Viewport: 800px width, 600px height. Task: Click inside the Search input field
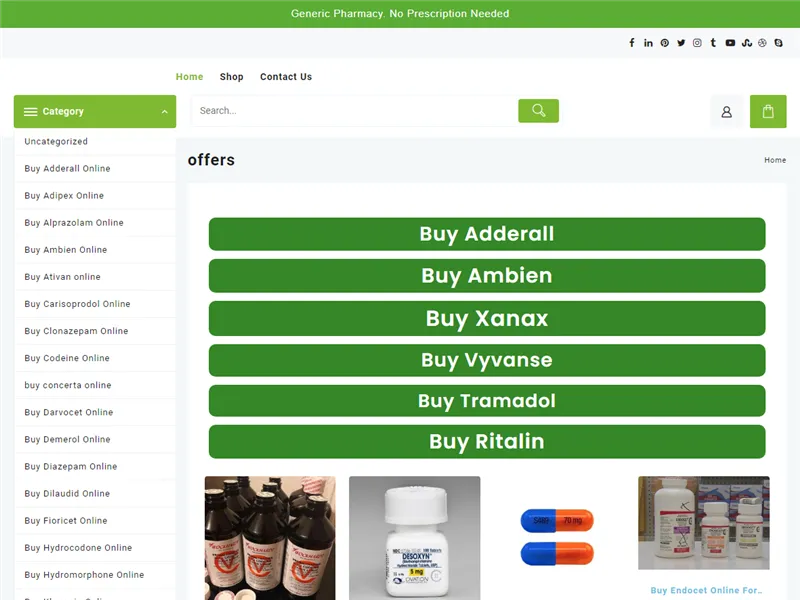pyautogui.click(x=350, y=110)
